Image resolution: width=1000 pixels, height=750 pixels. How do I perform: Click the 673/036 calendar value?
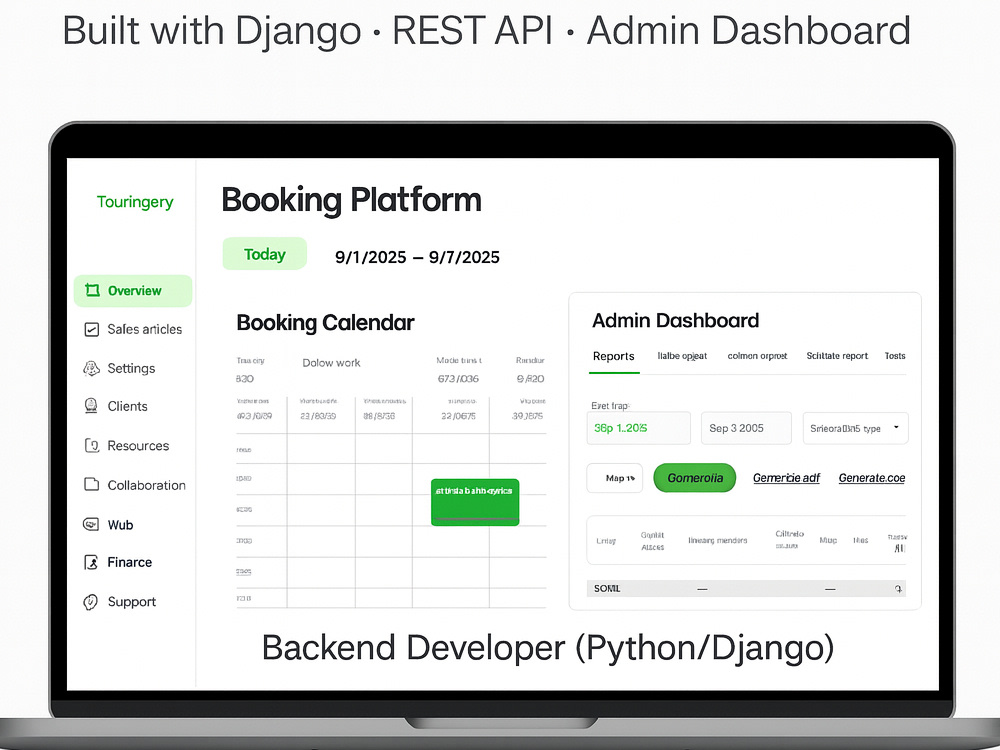[458, 379]
